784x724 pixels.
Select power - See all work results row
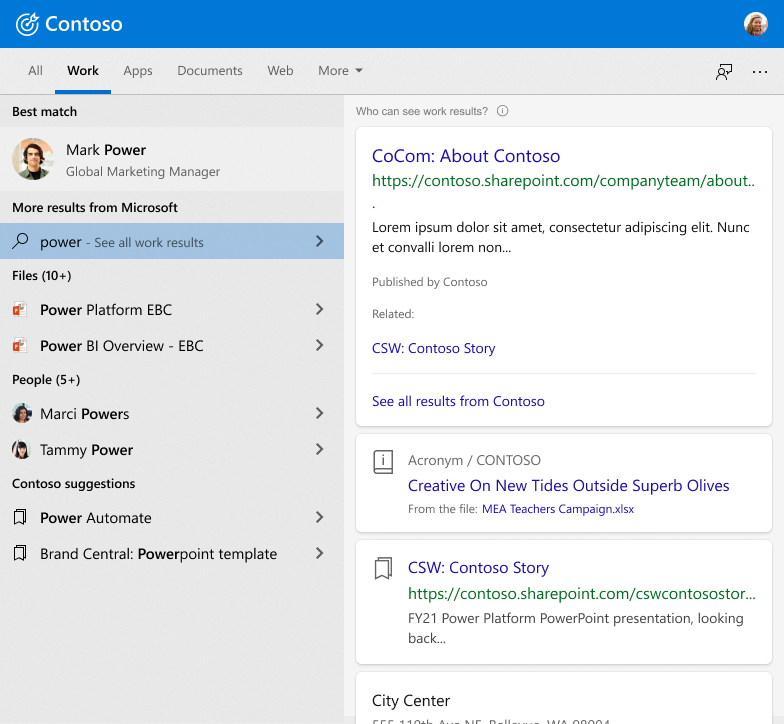click(172, 241)
